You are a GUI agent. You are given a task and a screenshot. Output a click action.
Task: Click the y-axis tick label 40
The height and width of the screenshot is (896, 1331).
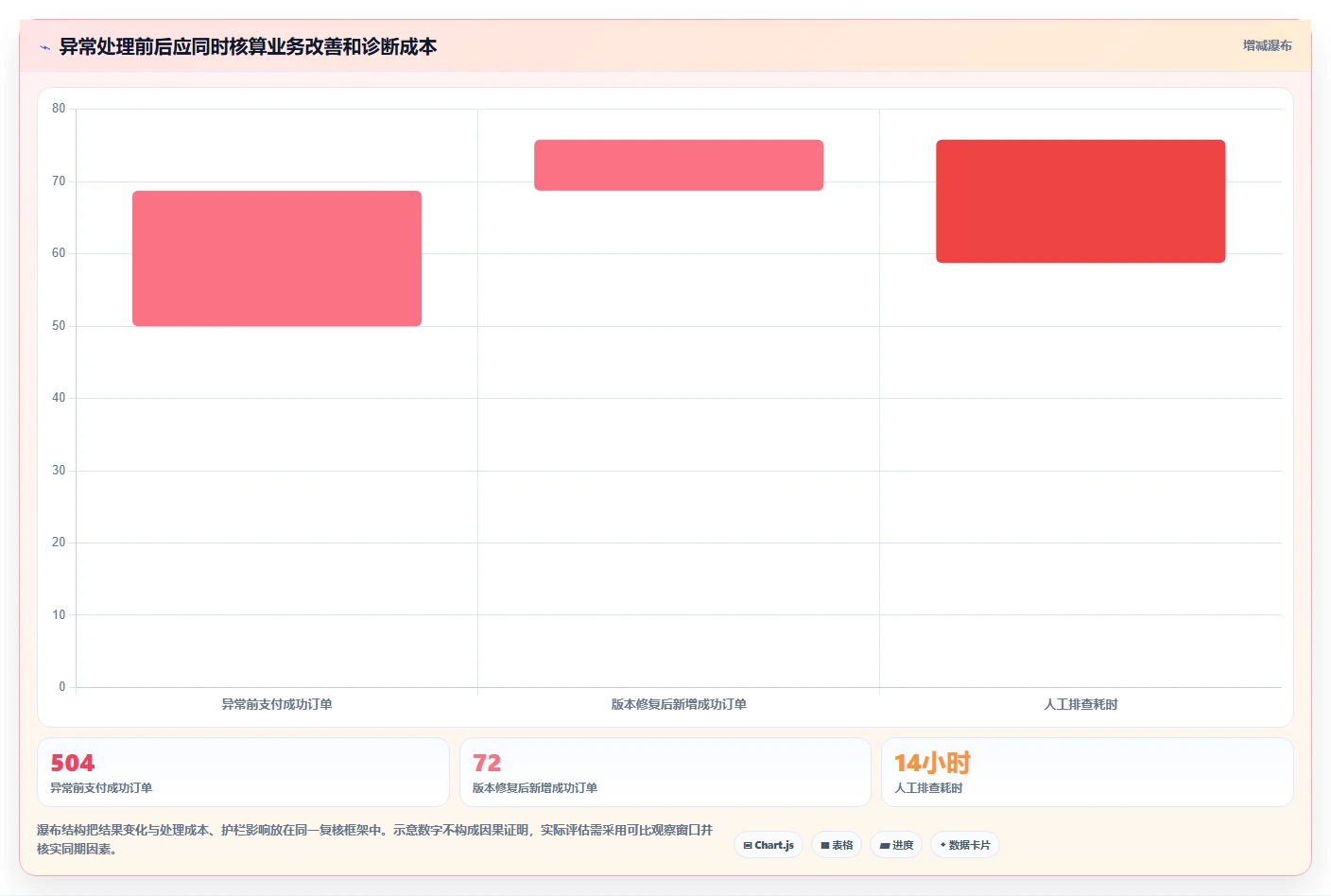pyautogui.click(x=59, y=398)
